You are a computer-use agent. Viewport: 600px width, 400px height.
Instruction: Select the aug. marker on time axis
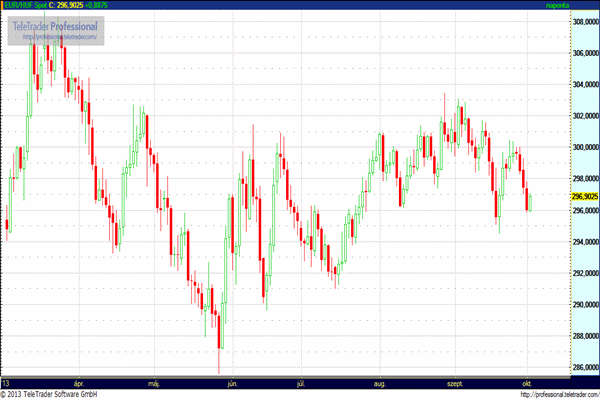coord(379,382)
